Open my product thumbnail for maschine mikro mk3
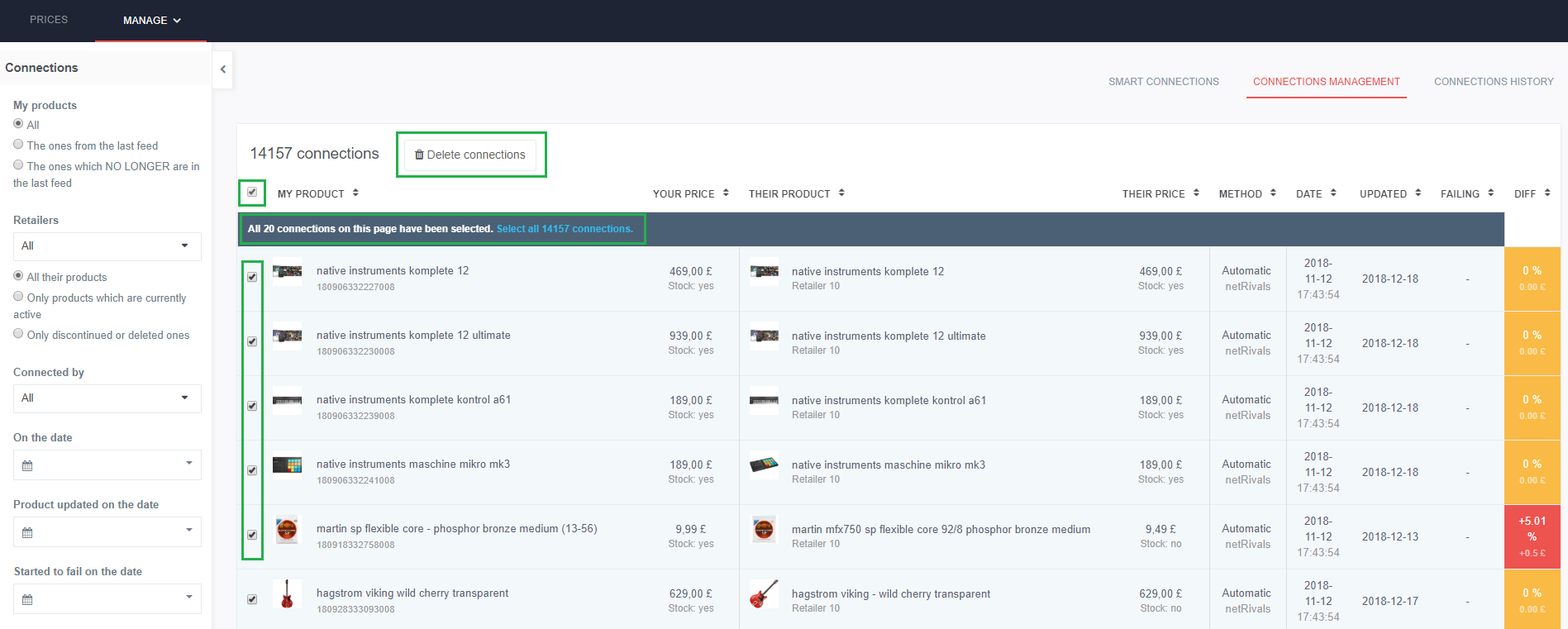1568x629 pixels. (287, 465)
